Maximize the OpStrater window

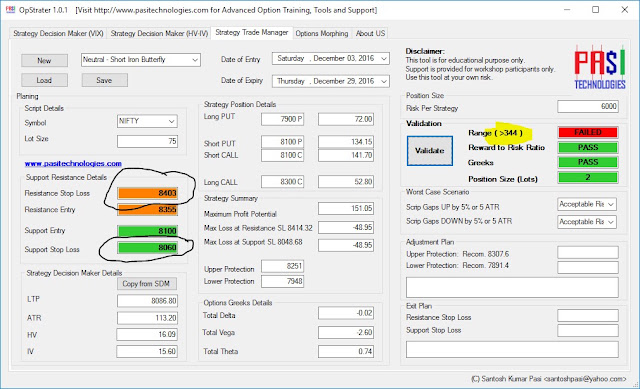click(596, 9)
